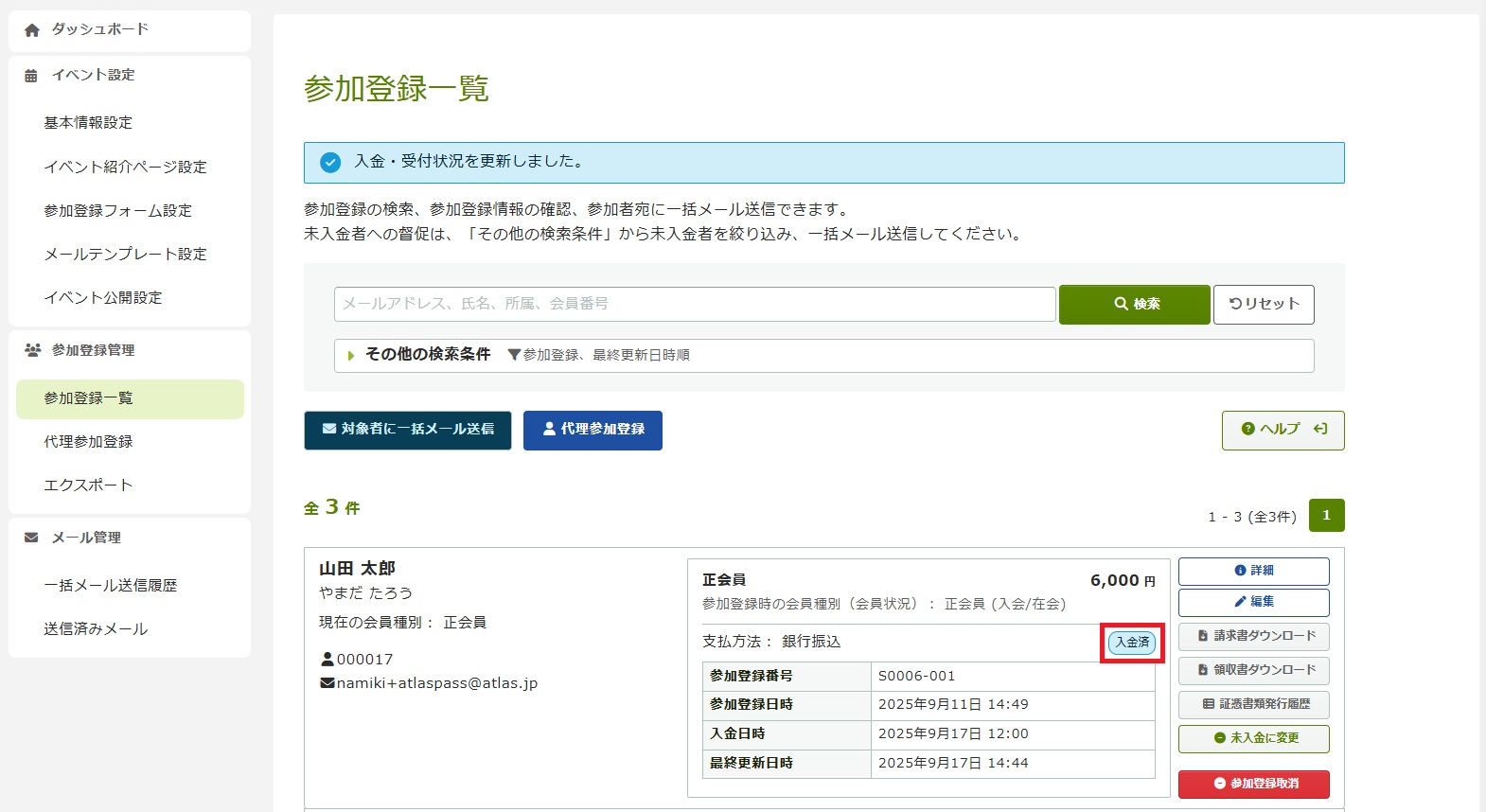Open 基本情報設定 in the sidebar
The height and width of the screenshot is (812, 1486).
(88, 123)
